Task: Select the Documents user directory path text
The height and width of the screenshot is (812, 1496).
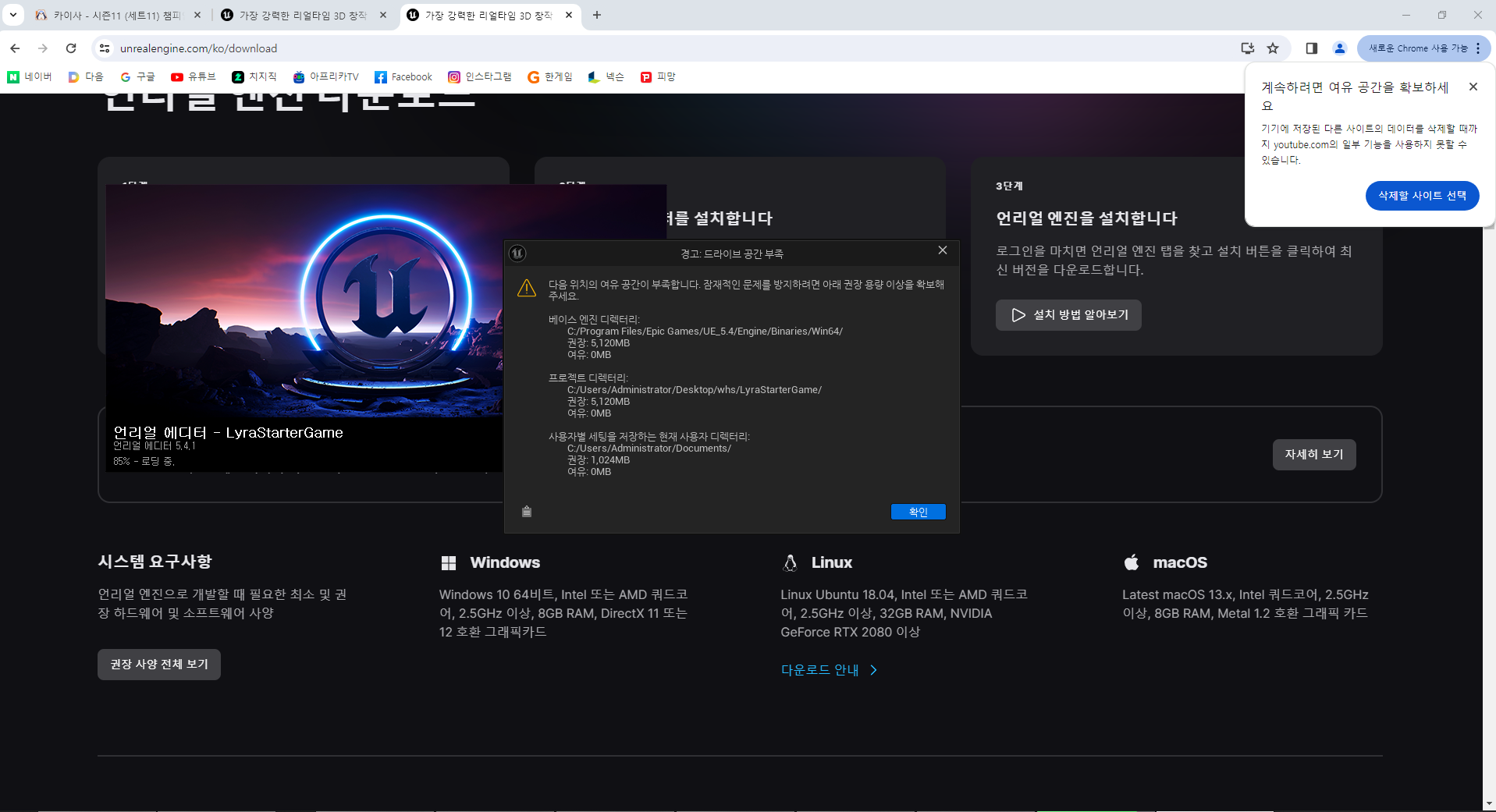Action: (649, 449)
